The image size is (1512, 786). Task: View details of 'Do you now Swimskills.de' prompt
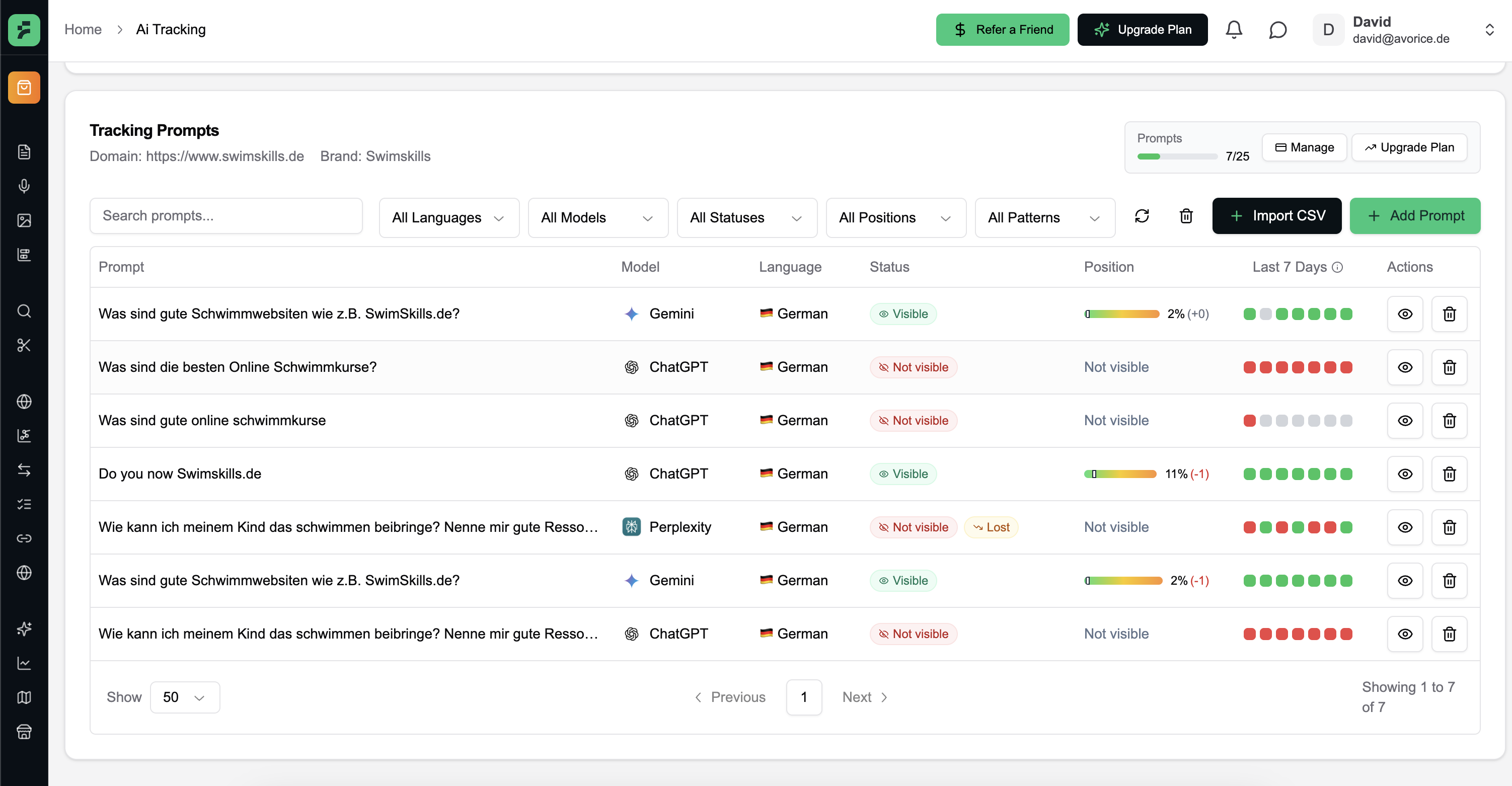[x=1405, y=474]
